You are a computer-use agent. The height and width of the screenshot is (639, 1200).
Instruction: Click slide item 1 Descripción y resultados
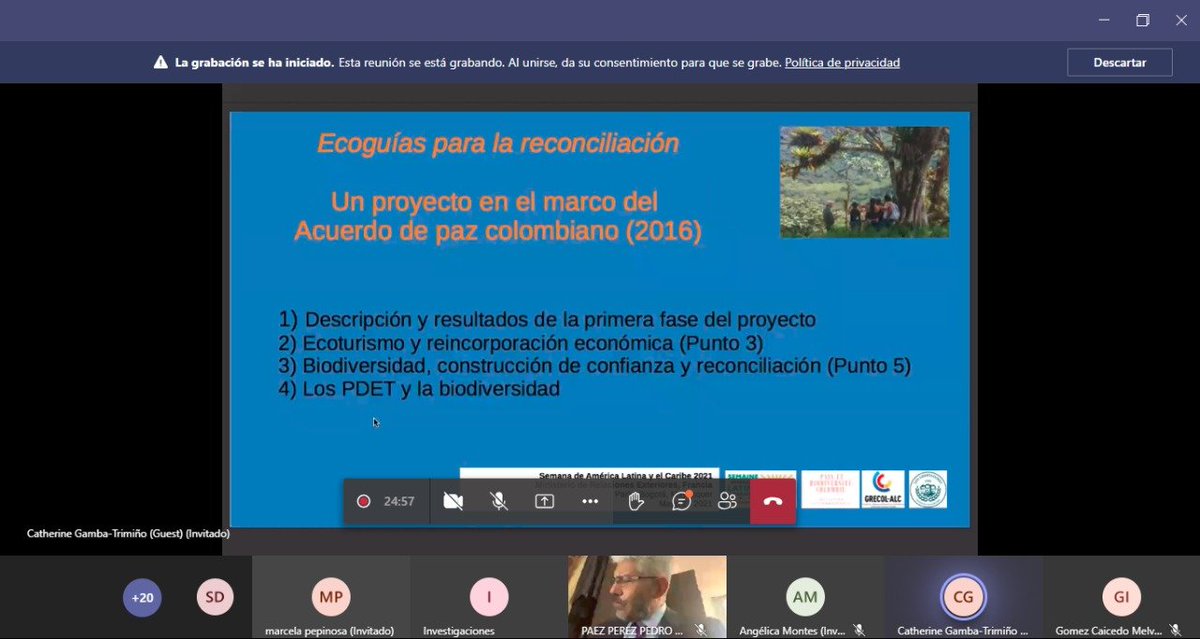pyautogui.click(x=547, y=320)
